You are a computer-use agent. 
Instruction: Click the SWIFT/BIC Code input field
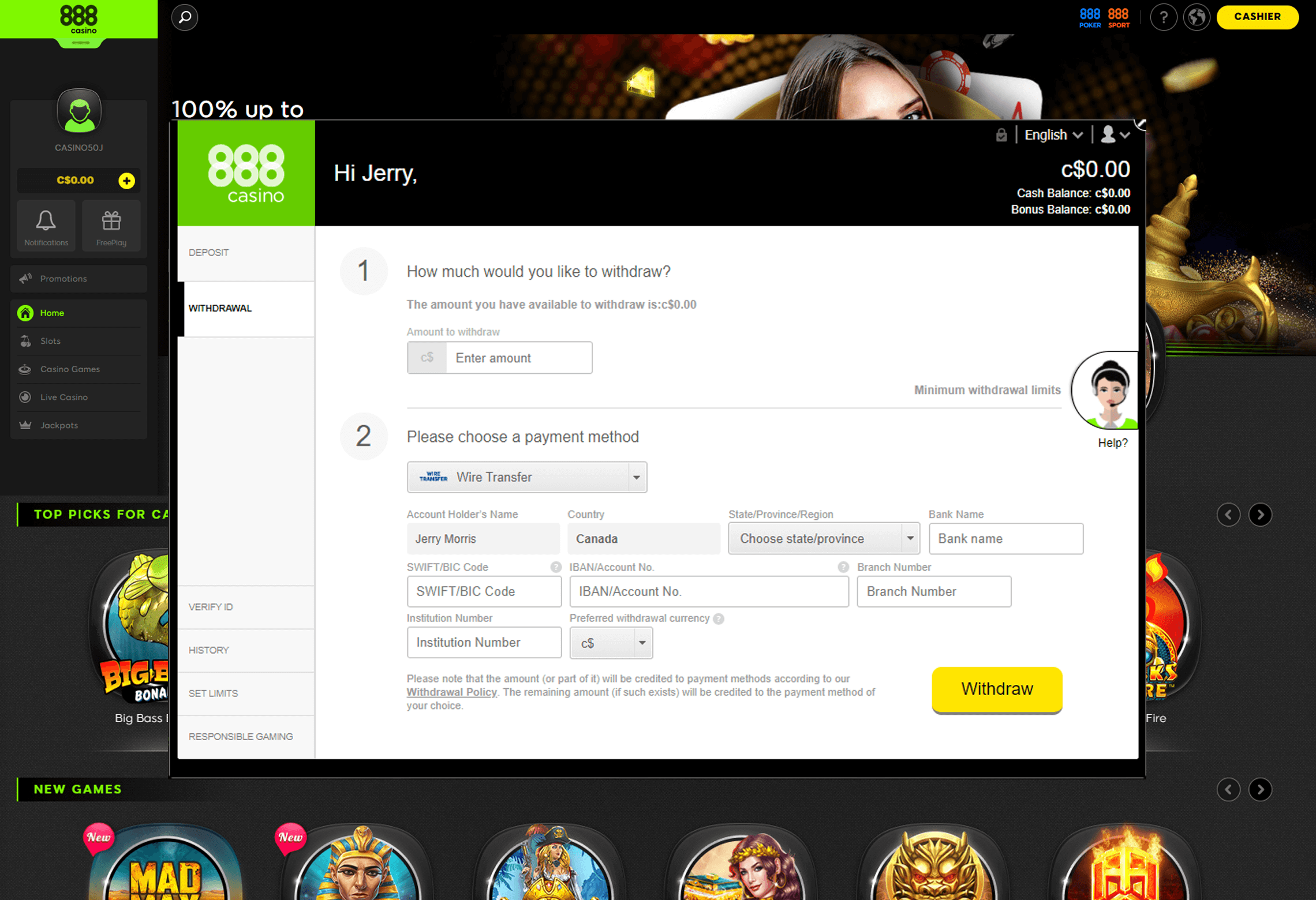[484, 591]
